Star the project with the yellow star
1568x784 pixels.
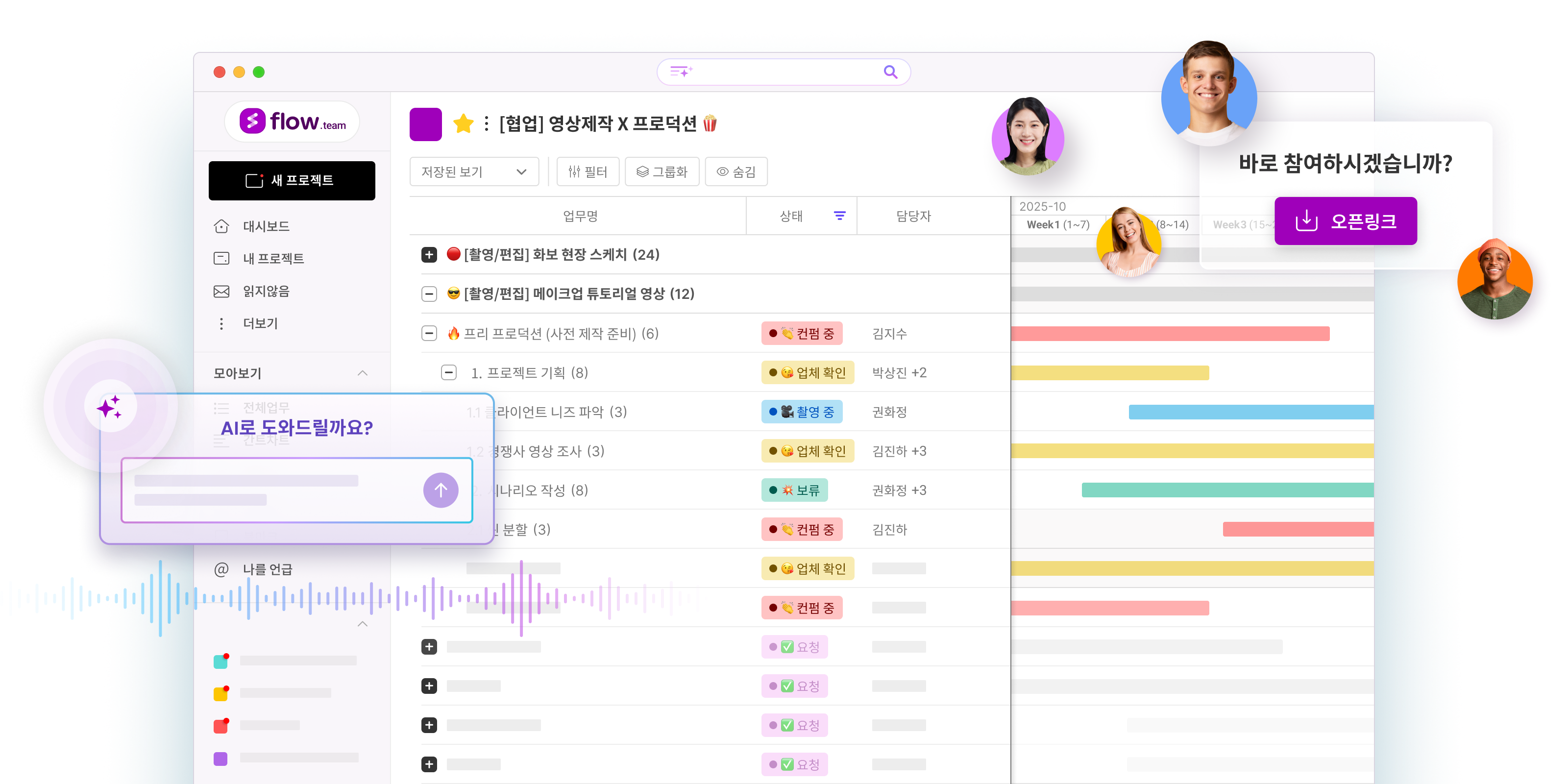pos(463,123)
